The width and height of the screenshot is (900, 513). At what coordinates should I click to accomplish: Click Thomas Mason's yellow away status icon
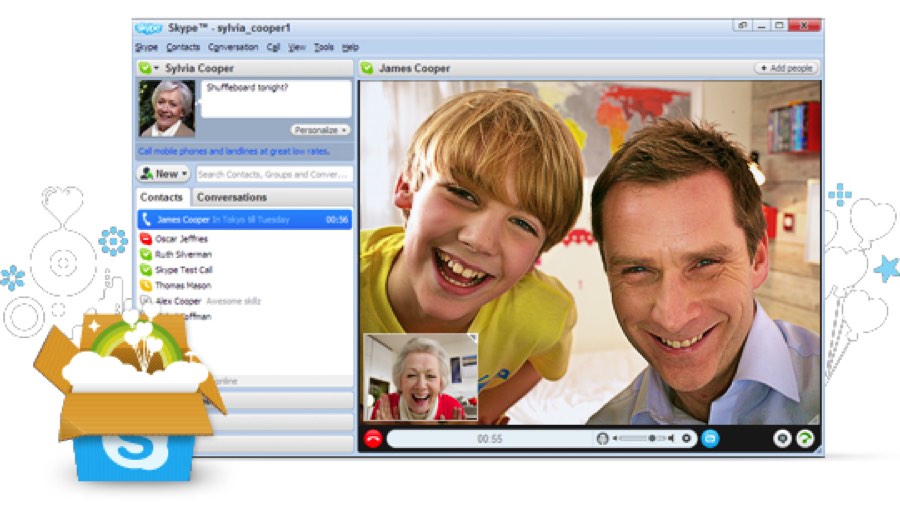[146, 285]
